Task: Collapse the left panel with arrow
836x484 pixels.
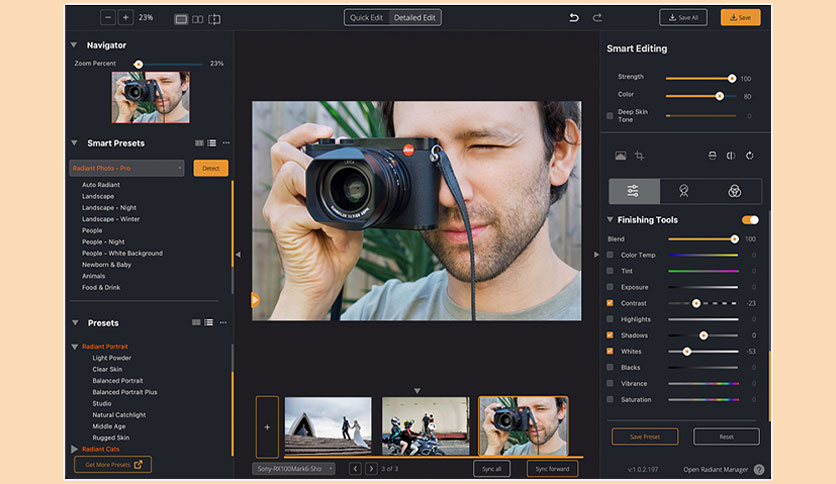Action: point(238,255)
